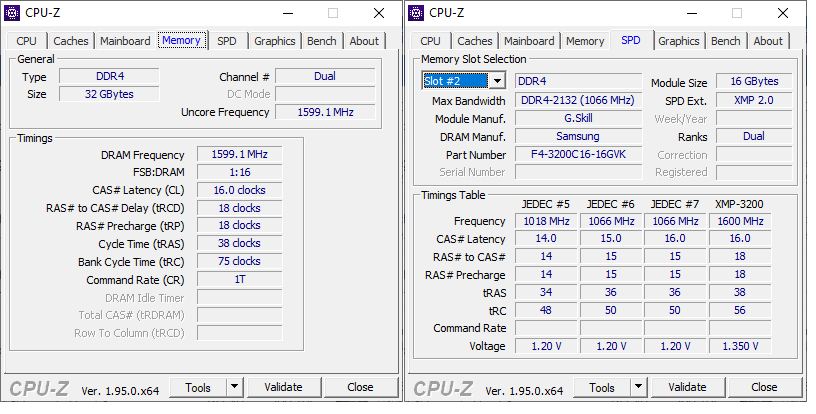
Task: Open Graphics tab in right window
Action: point(679,41)
